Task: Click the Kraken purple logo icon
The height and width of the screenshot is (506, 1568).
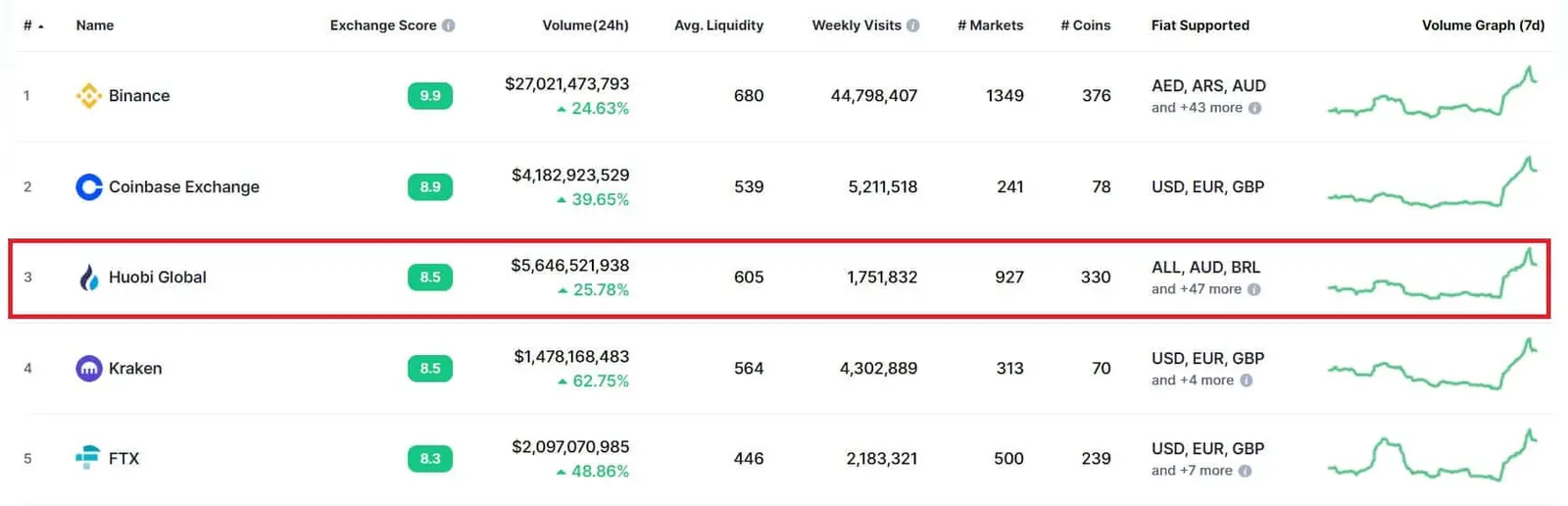Action: (x=89, y=369)
